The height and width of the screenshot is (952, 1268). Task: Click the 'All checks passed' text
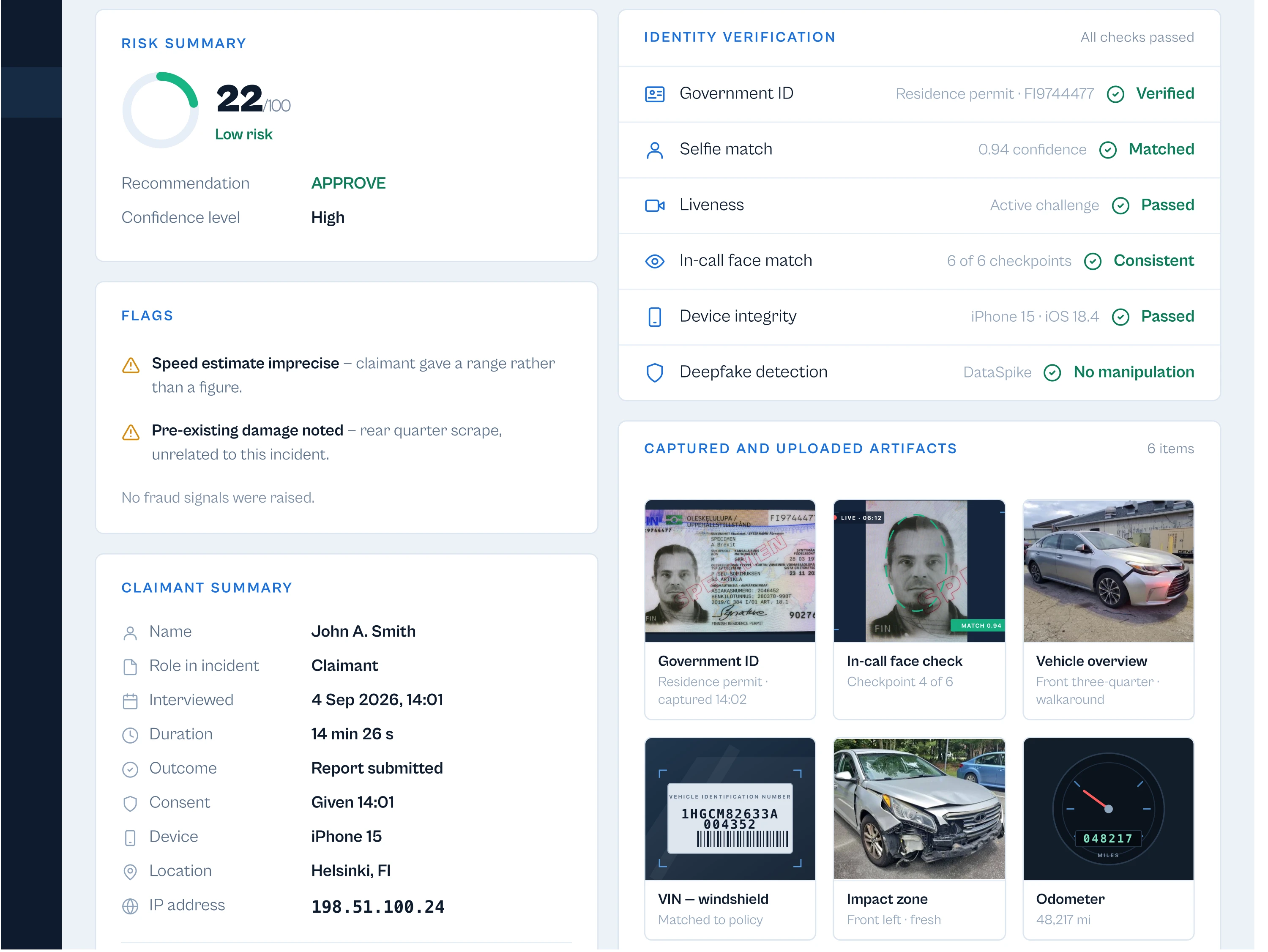[1137, 38]
